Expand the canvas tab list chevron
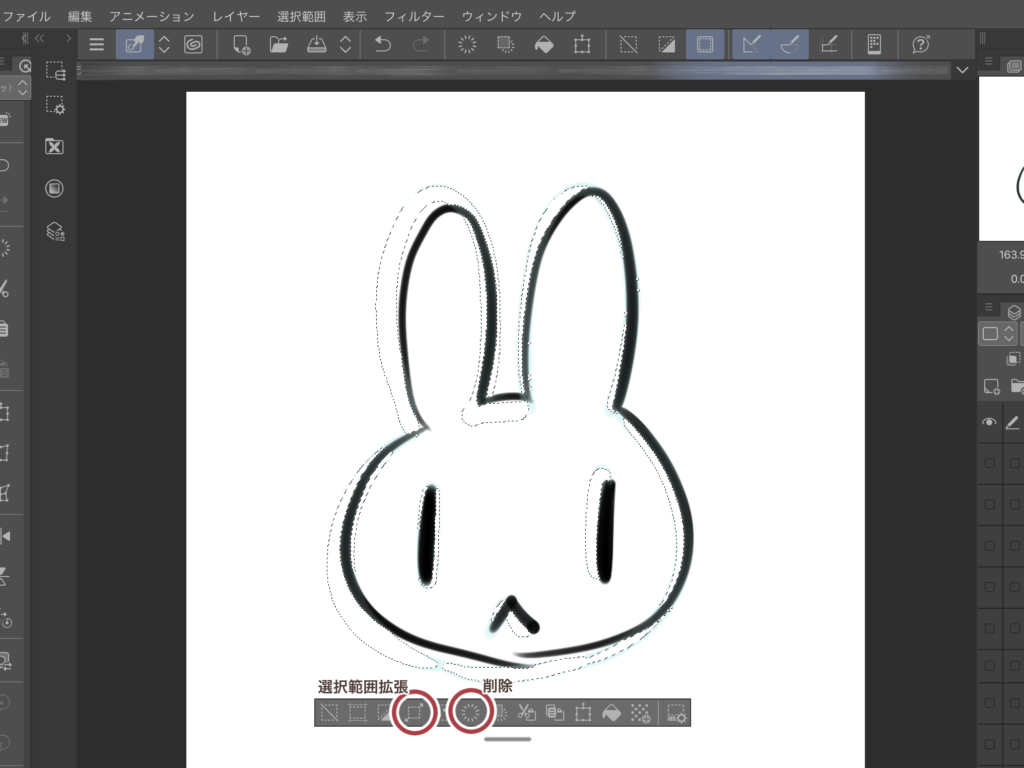1024x768 pixels. (962, 70)
